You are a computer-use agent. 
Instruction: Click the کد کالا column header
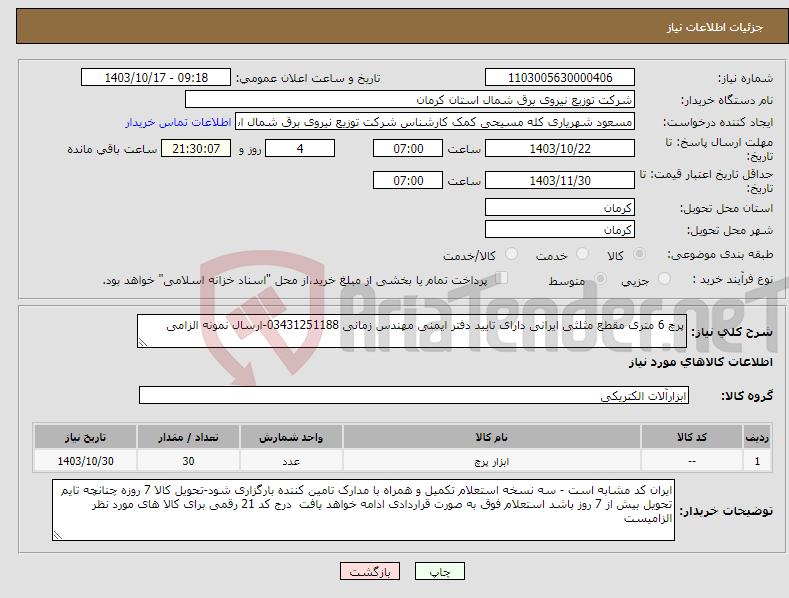click(x=692, y=437)
